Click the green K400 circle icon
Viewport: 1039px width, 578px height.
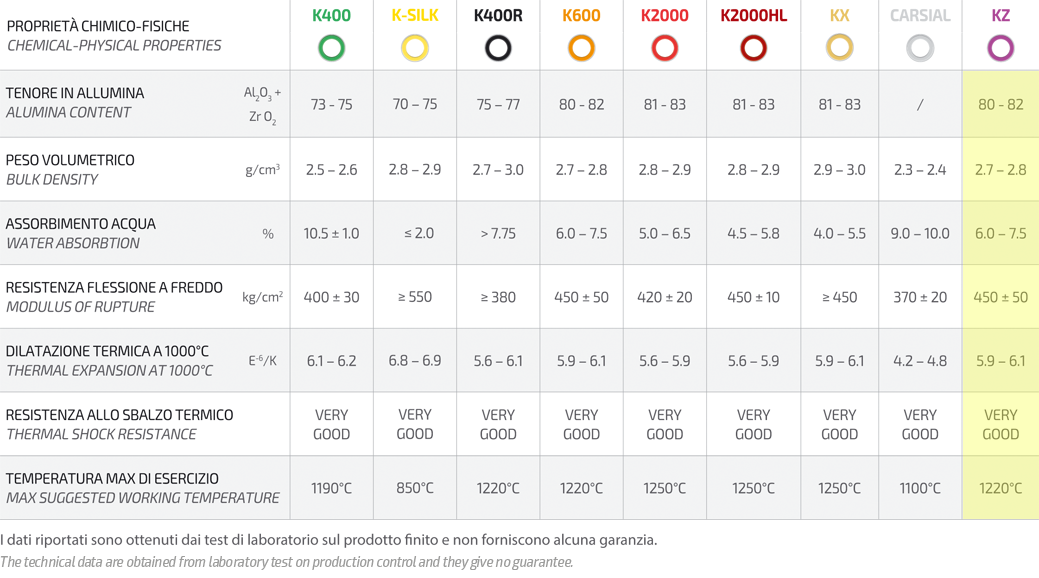331,48
